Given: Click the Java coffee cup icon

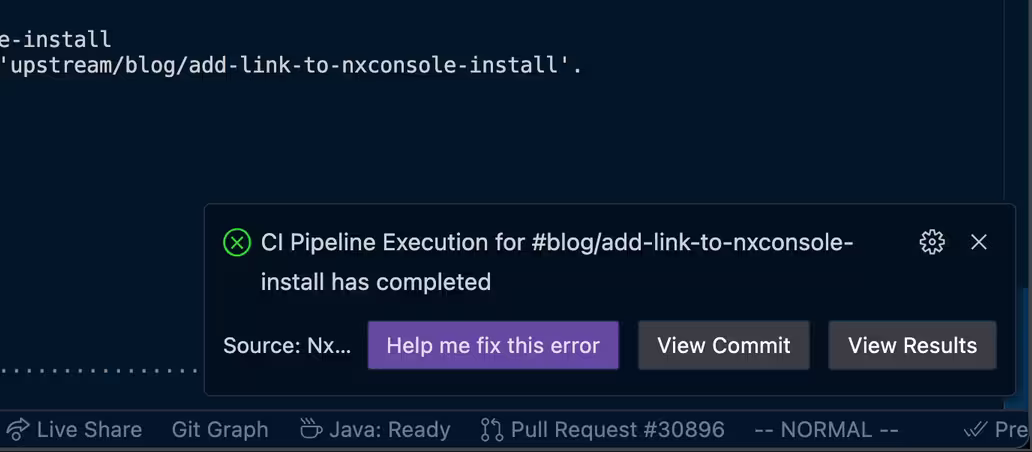Looking at the screenshot, I should pos(311,430).
